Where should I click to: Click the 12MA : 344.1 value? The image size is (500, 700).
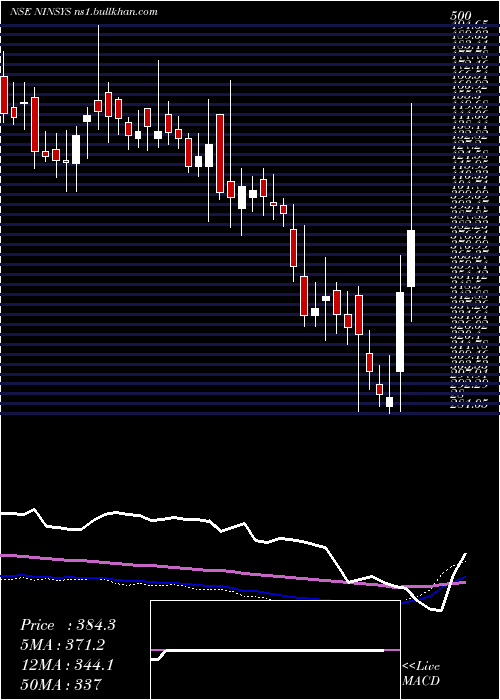point(67,665)
